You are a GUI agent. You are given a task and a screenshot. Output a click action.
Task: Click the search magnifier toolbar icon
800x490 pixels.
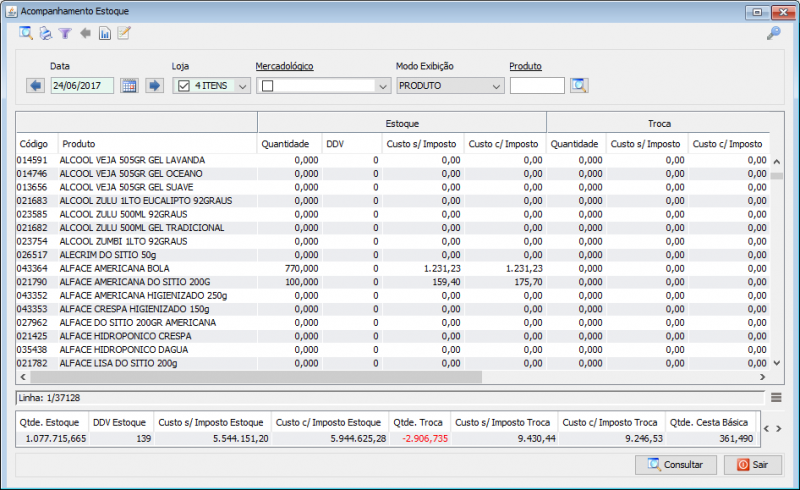coord(26,33)
